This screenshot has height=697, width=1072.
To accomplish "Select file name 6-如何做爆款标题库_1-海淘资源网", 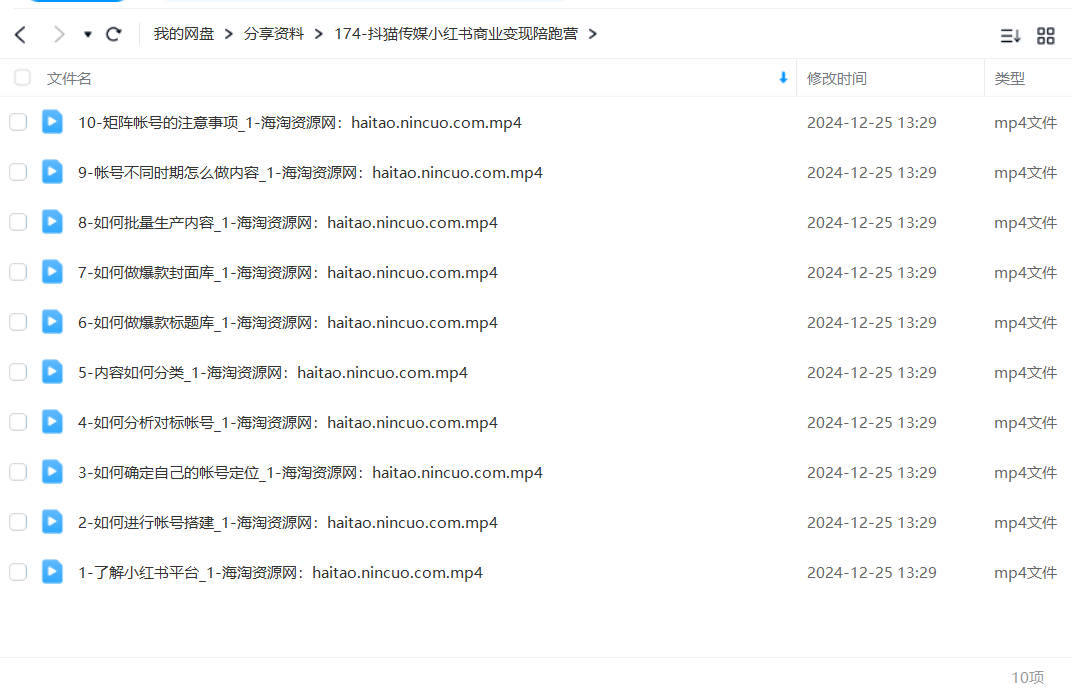I will (x=288, y=322).
